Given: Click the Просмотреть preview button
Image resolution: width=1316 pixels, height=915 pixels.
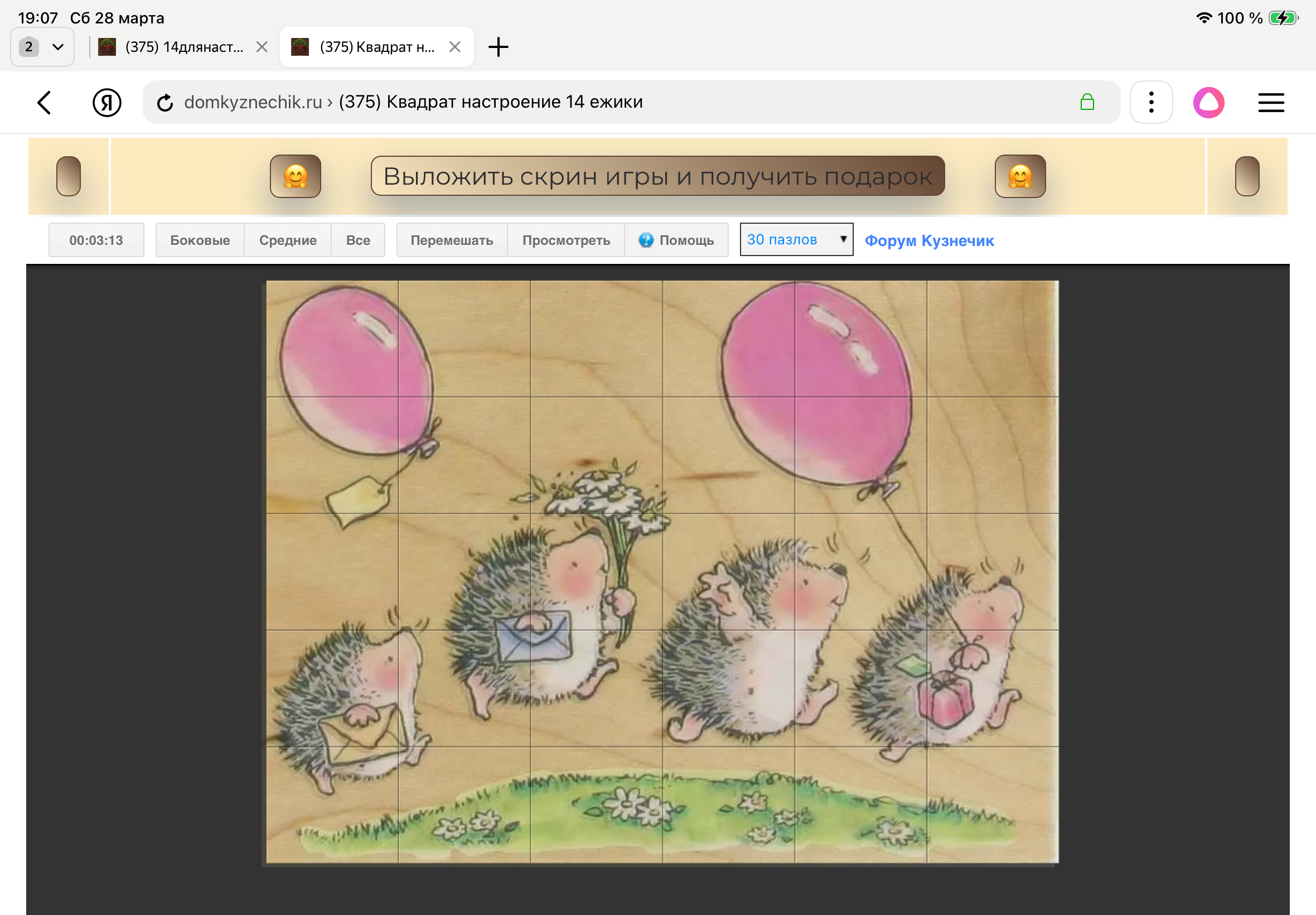Looking at the screenshot, I should click(x=565, y=240).
